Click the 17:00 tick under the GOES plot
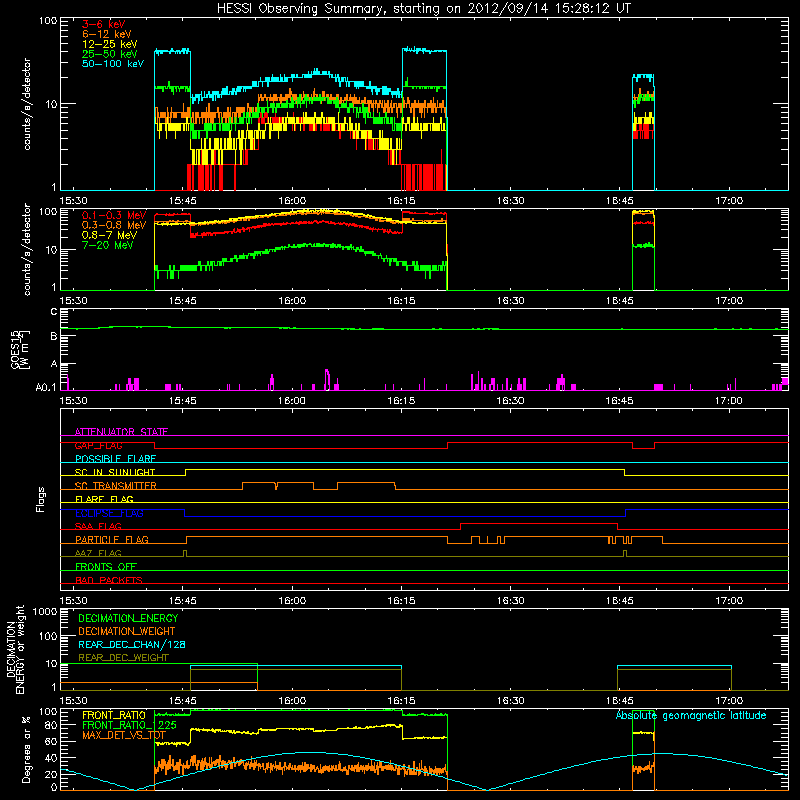 [x=729, y=401]
